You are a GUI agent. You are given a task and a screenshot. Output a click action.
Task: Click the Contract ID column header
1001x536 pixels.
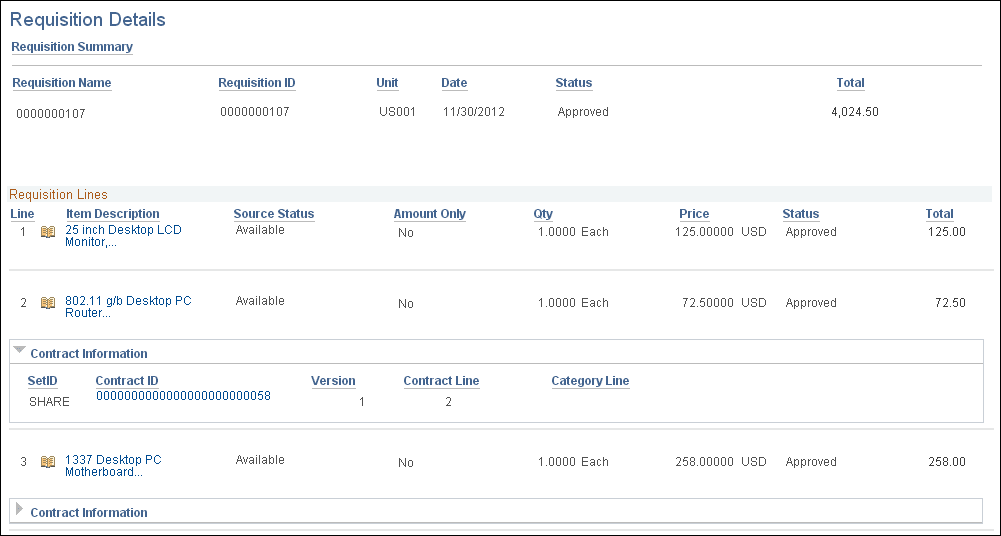[127, 381]
